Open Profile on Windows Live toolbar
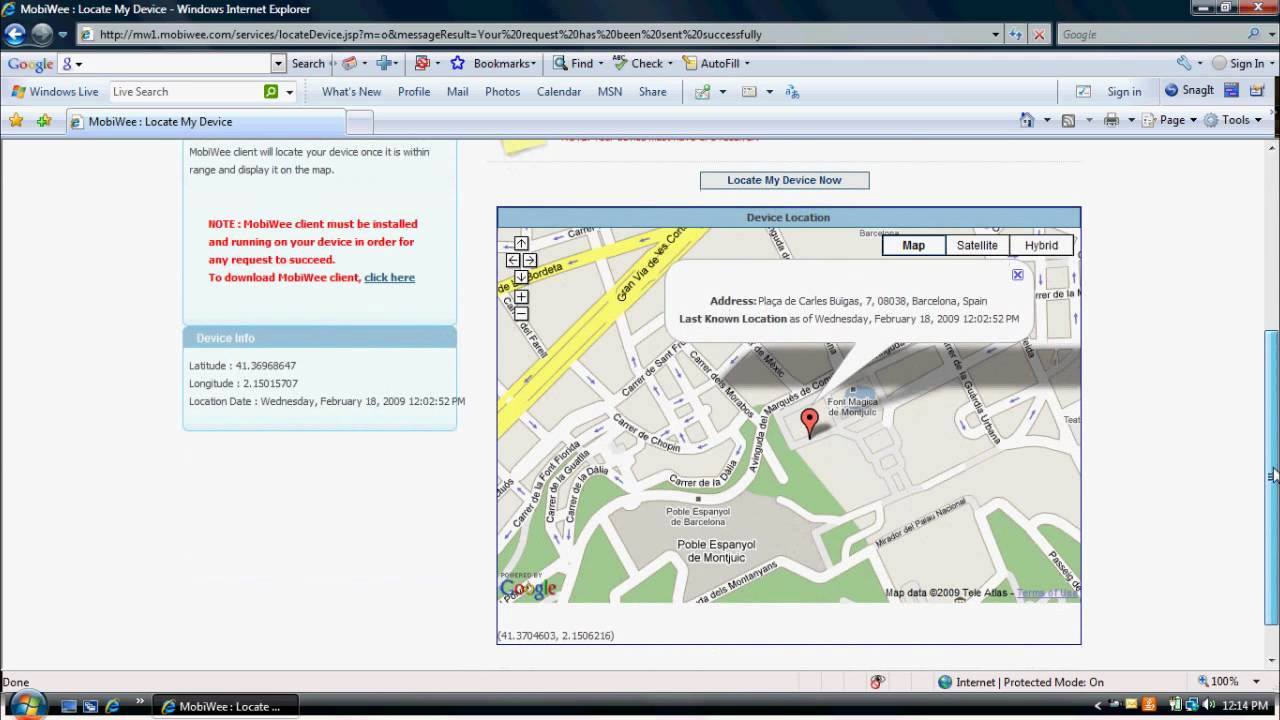This screenshot has width=1280, height=720. tap(414, 91)
